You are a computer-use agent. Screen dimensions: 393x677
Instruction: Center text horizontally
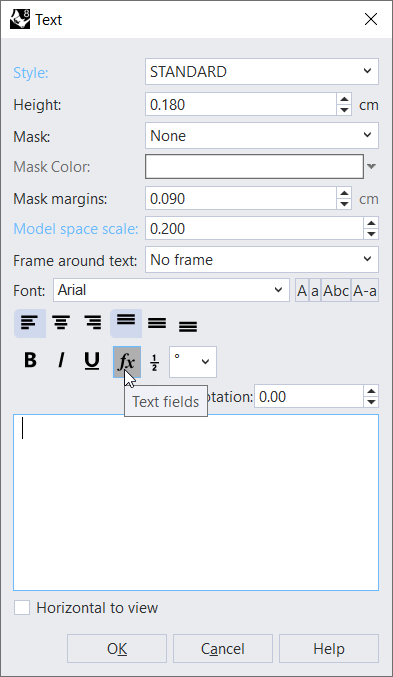61,323
